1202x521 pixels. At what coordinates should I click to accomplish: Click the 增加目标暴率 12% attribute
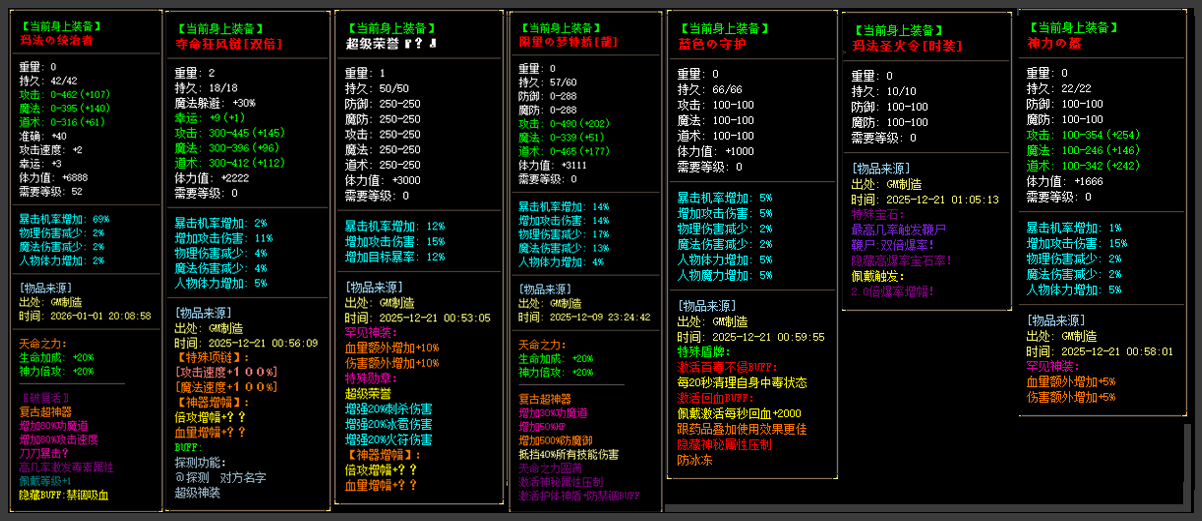(x=394, y=256)
